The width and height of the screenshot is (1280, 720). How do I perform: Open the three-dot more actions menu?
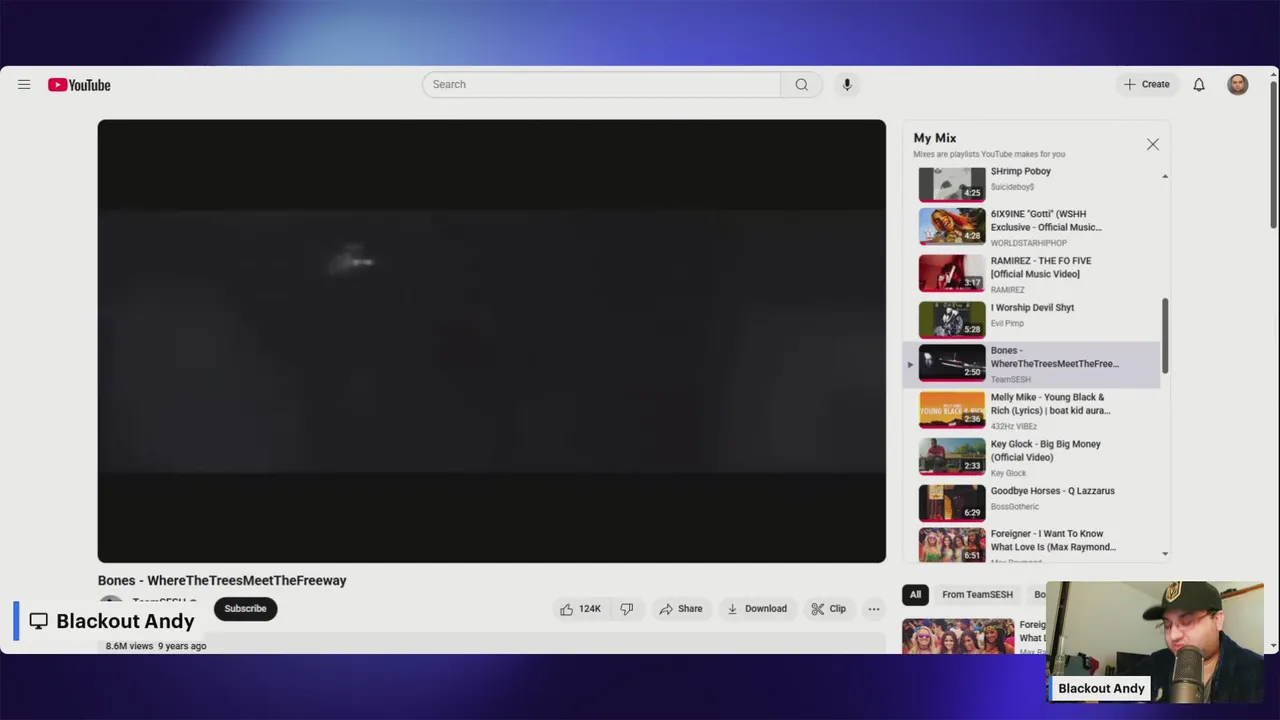(x=874, y=609)
